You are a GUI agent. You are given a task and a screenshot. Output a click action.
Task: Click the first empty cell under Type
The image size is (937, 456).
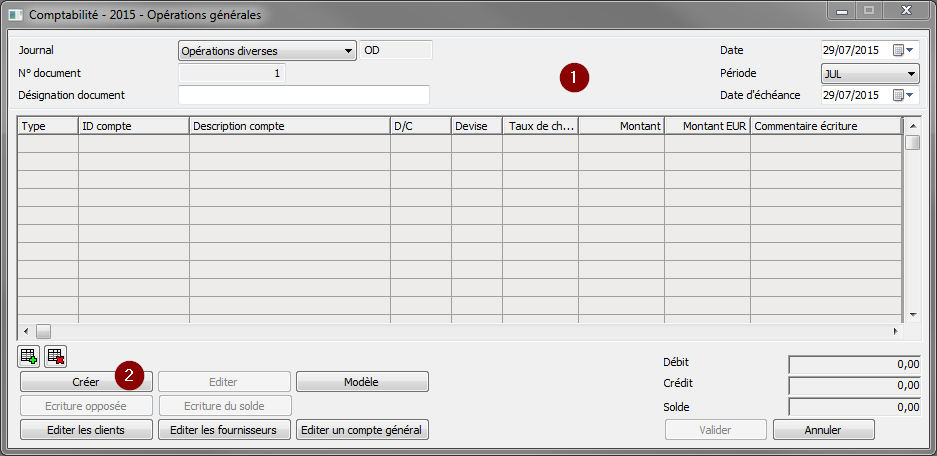(x=47, y=144)
